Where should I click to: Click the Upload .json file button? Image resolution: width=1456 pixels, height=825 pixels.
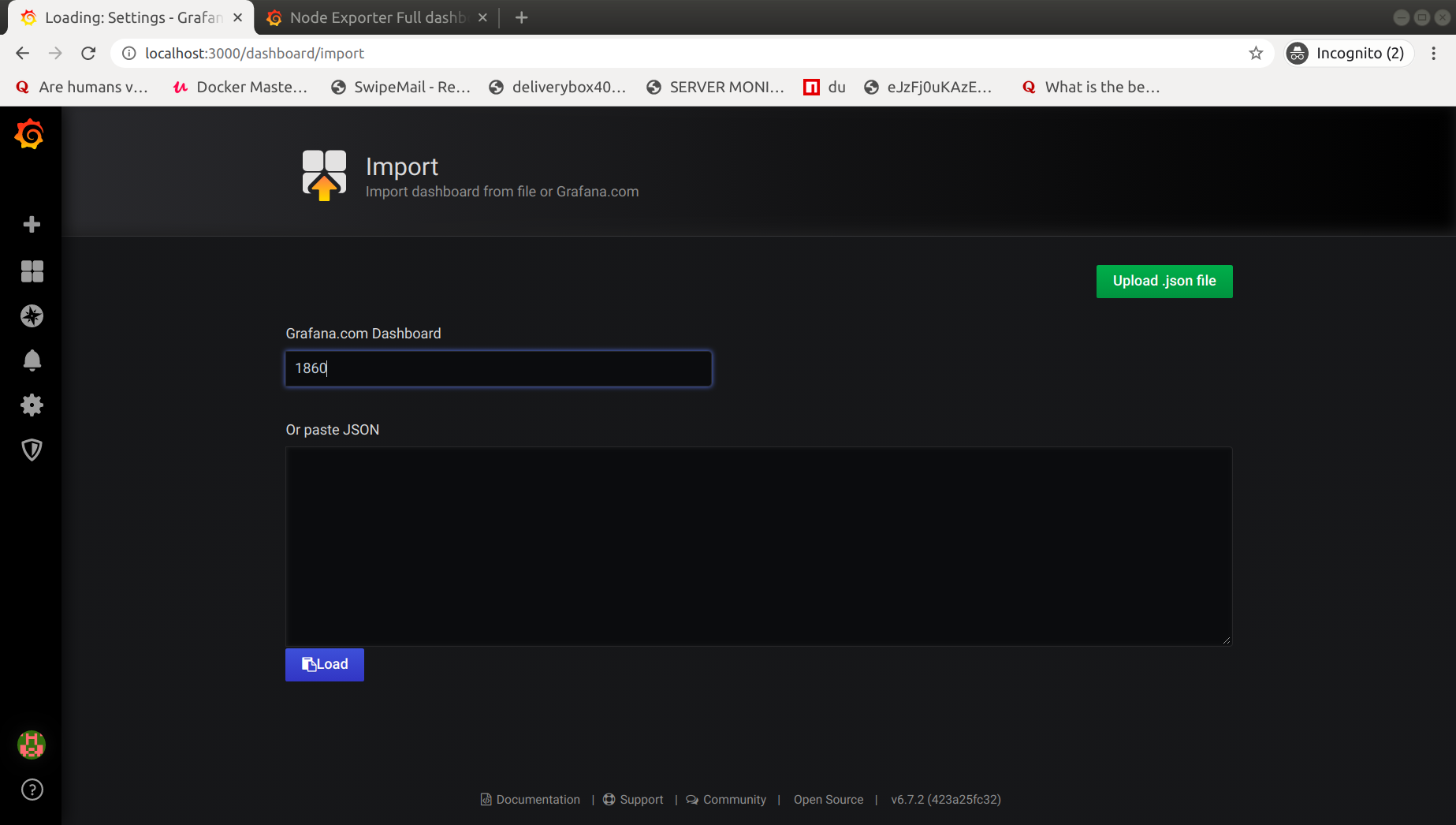[x=1164, y=281]
